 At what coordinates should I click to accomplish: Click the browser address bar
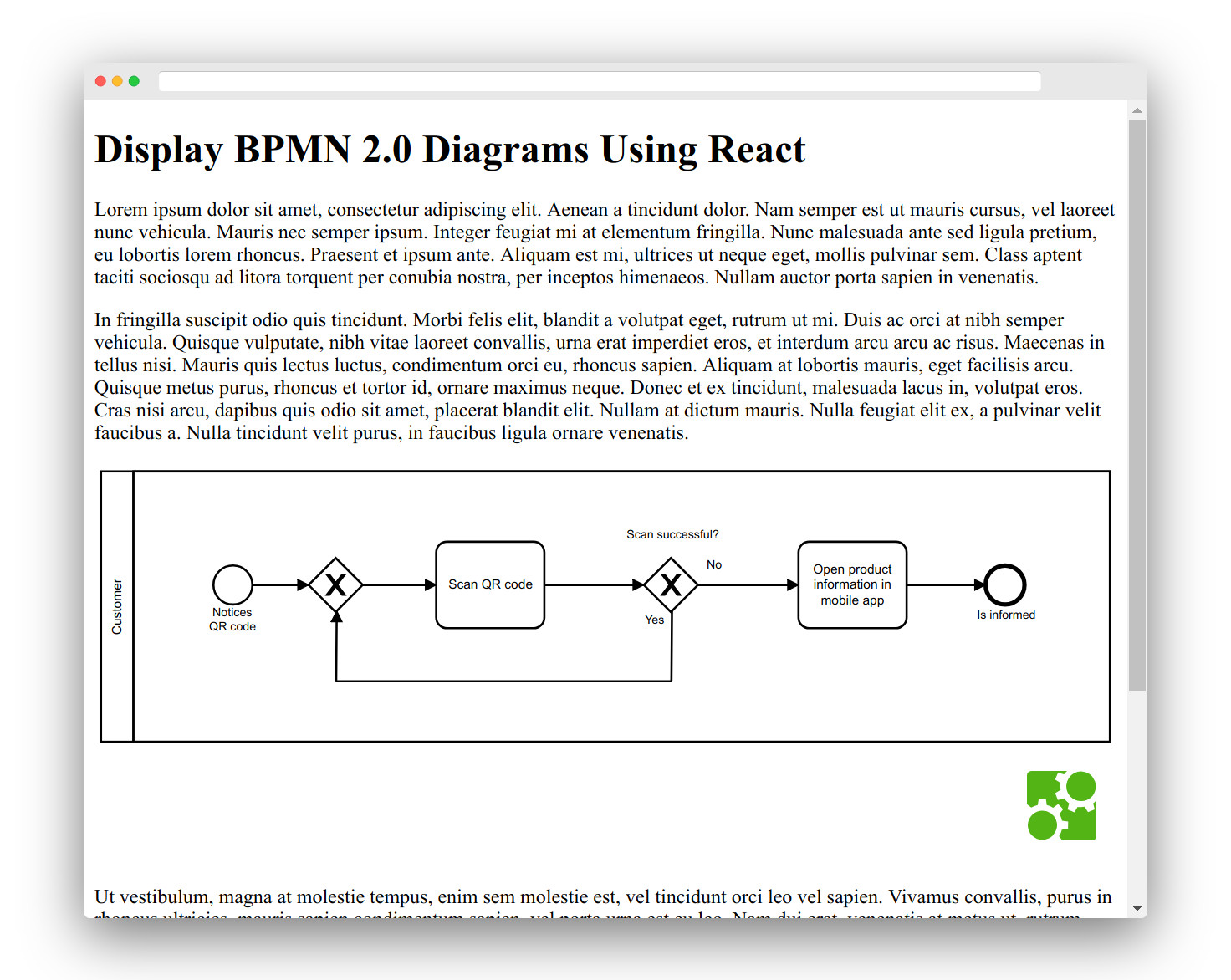[600, 81]
